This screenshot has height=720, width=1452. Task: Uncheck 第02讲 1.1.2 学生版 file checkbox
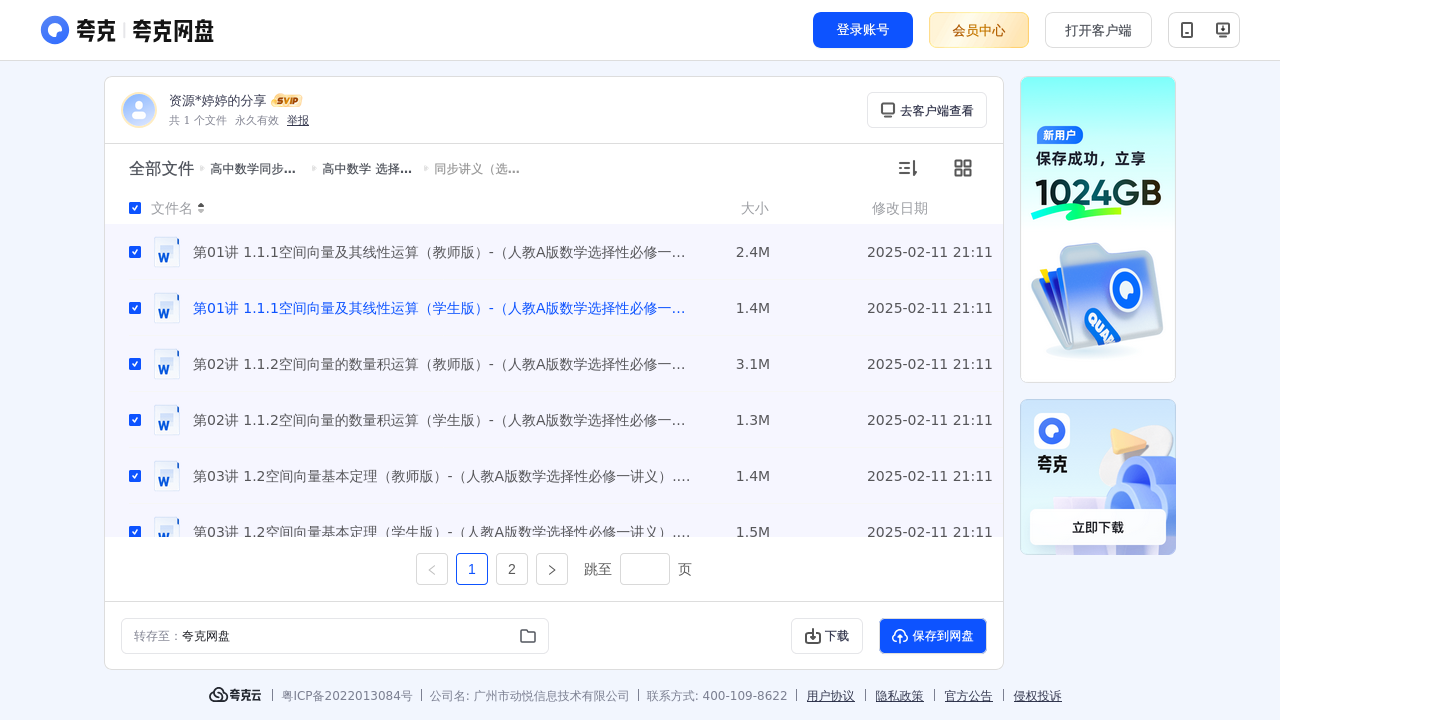pyautogui.click(x=135, y=420)
